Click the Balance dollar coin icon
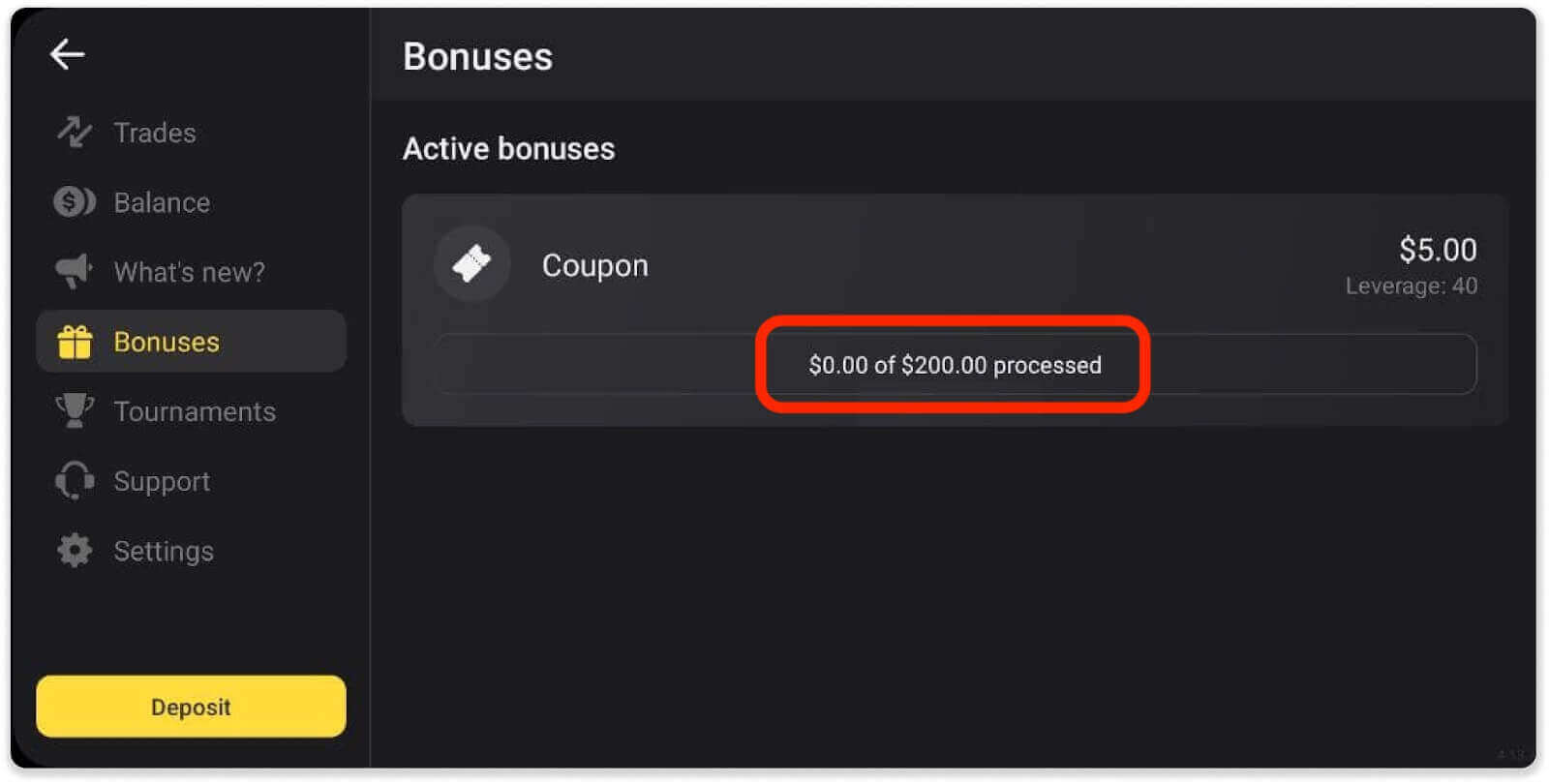 point(74,201)
